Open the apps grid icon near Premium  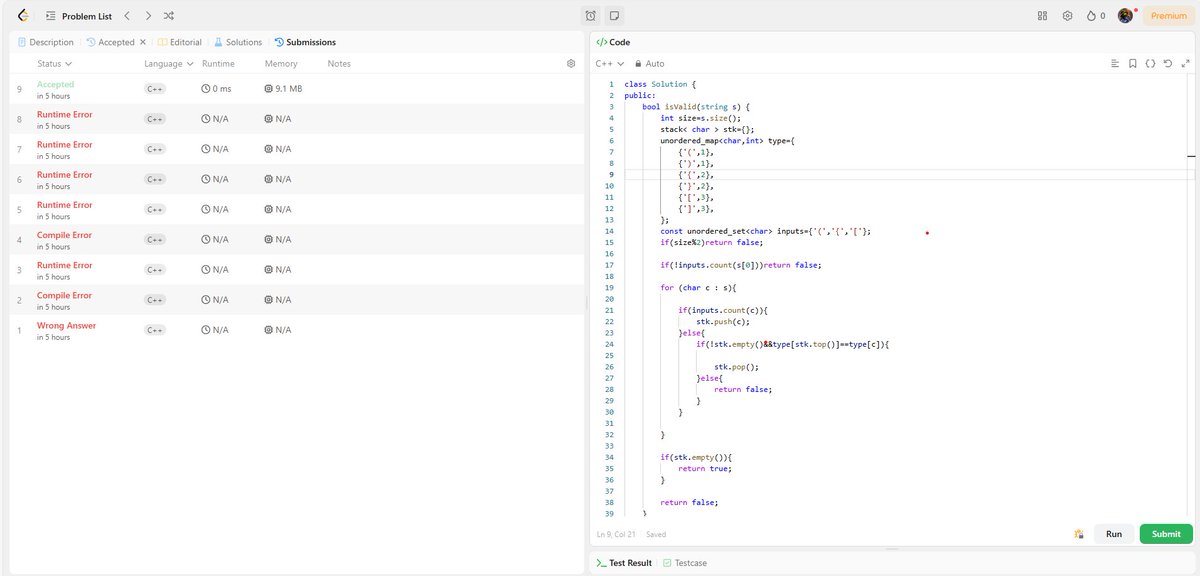click(x=1040, y=15)
